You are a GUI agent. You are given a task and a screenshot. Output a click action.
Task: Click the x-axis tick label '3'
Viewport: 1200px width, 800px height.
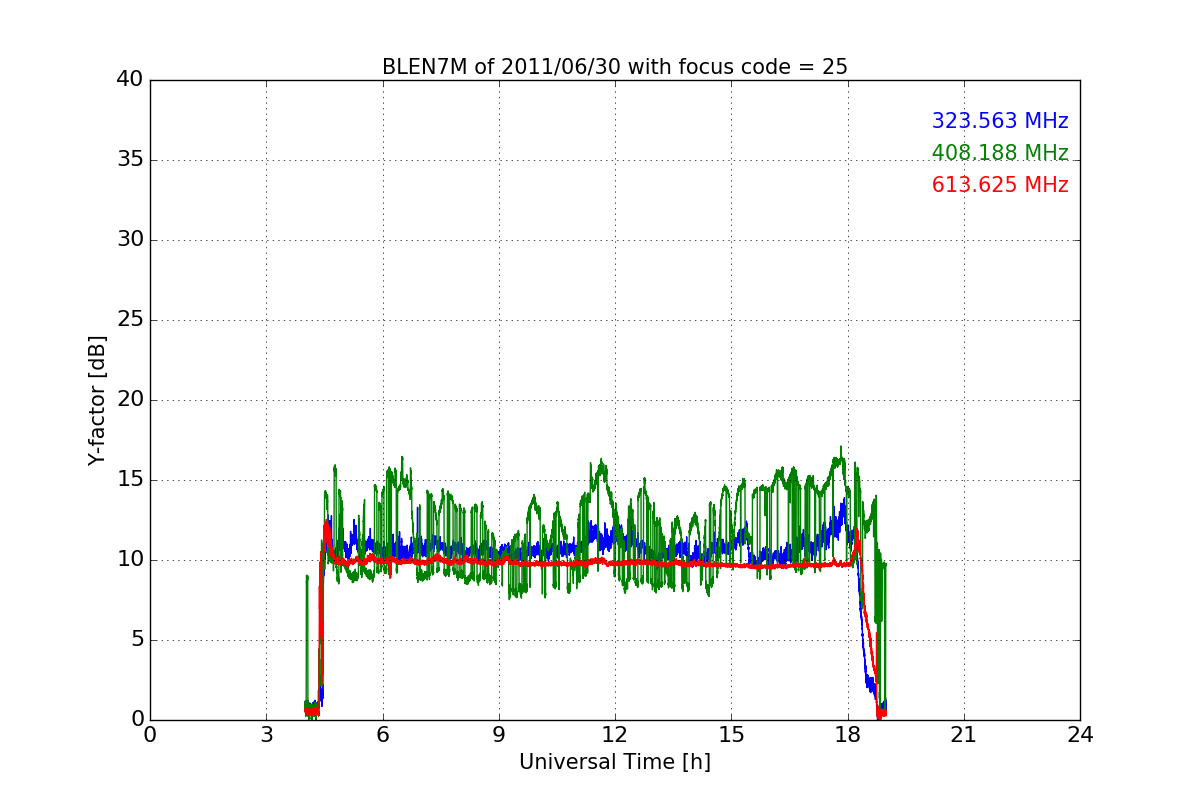click(266, 735)
